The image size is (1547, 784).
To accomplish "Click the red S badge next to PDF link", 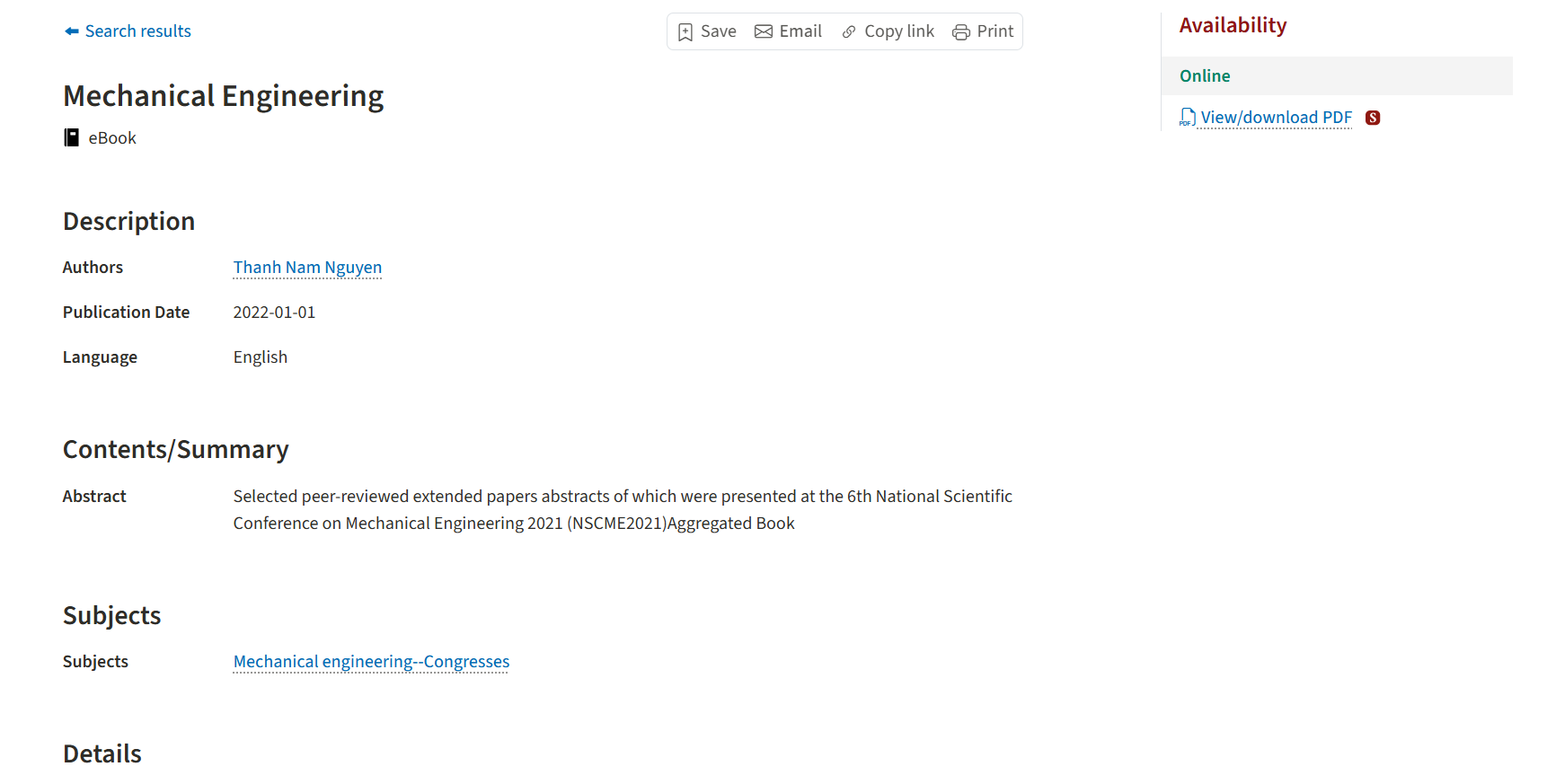I will coord(1374,117).
